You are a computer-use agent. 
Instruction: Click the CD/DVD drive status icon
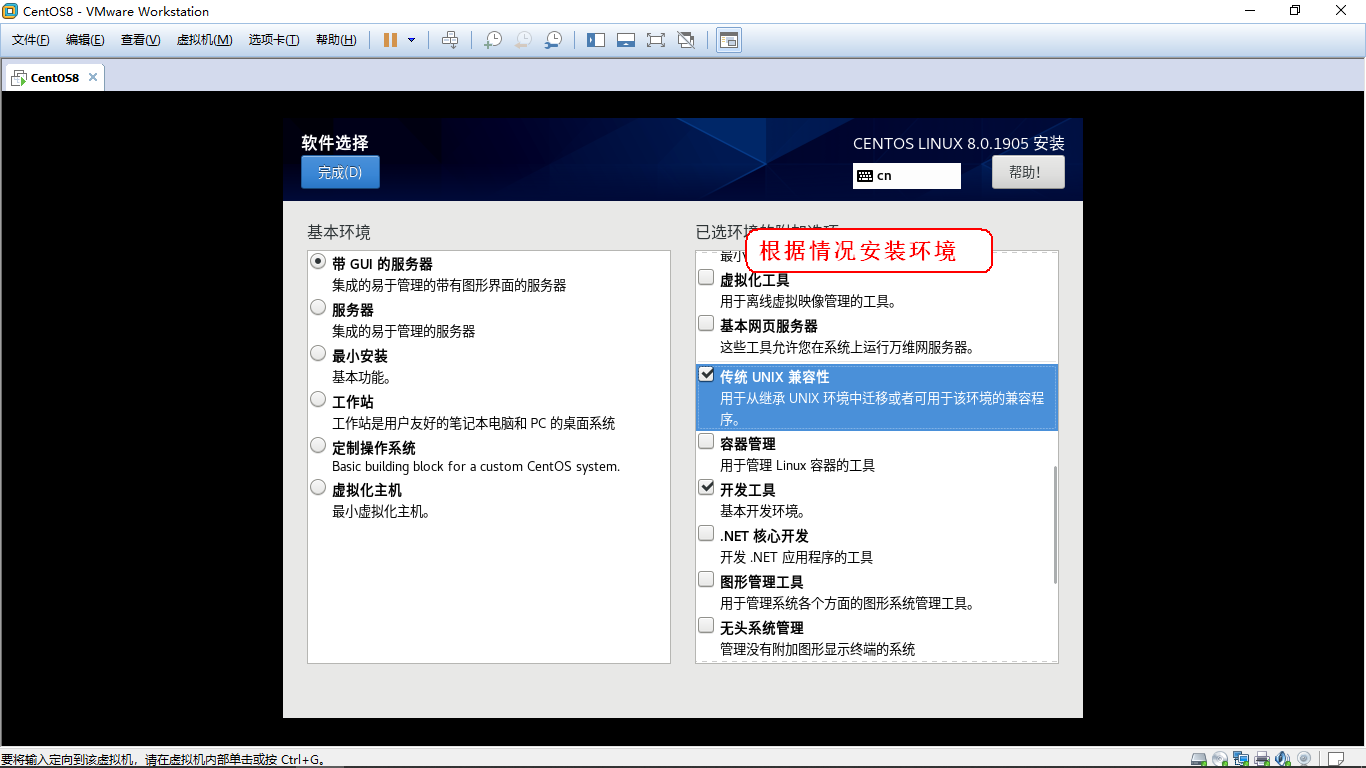(1221, 759)
